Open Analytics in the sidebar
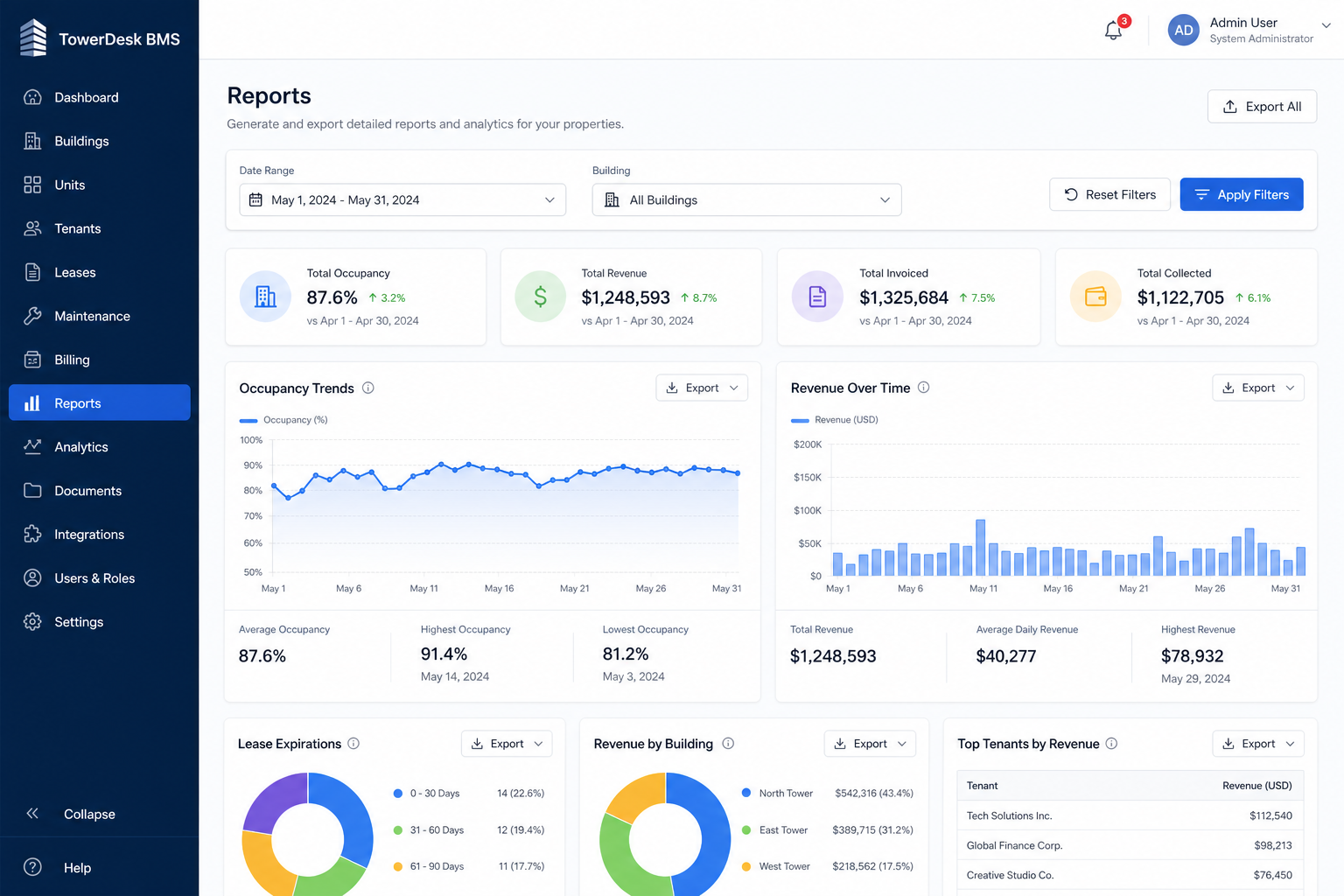Image resolution: width=1344 pixels, height=896 pixels. (x=100, y=446)
